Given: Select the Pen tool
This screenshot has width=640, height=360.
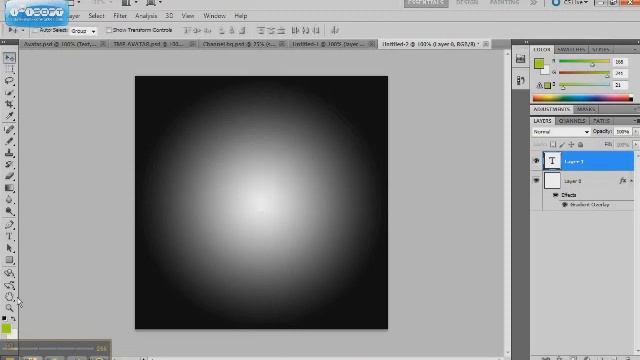Looking at the screenshot, I should tap(9, 225).
